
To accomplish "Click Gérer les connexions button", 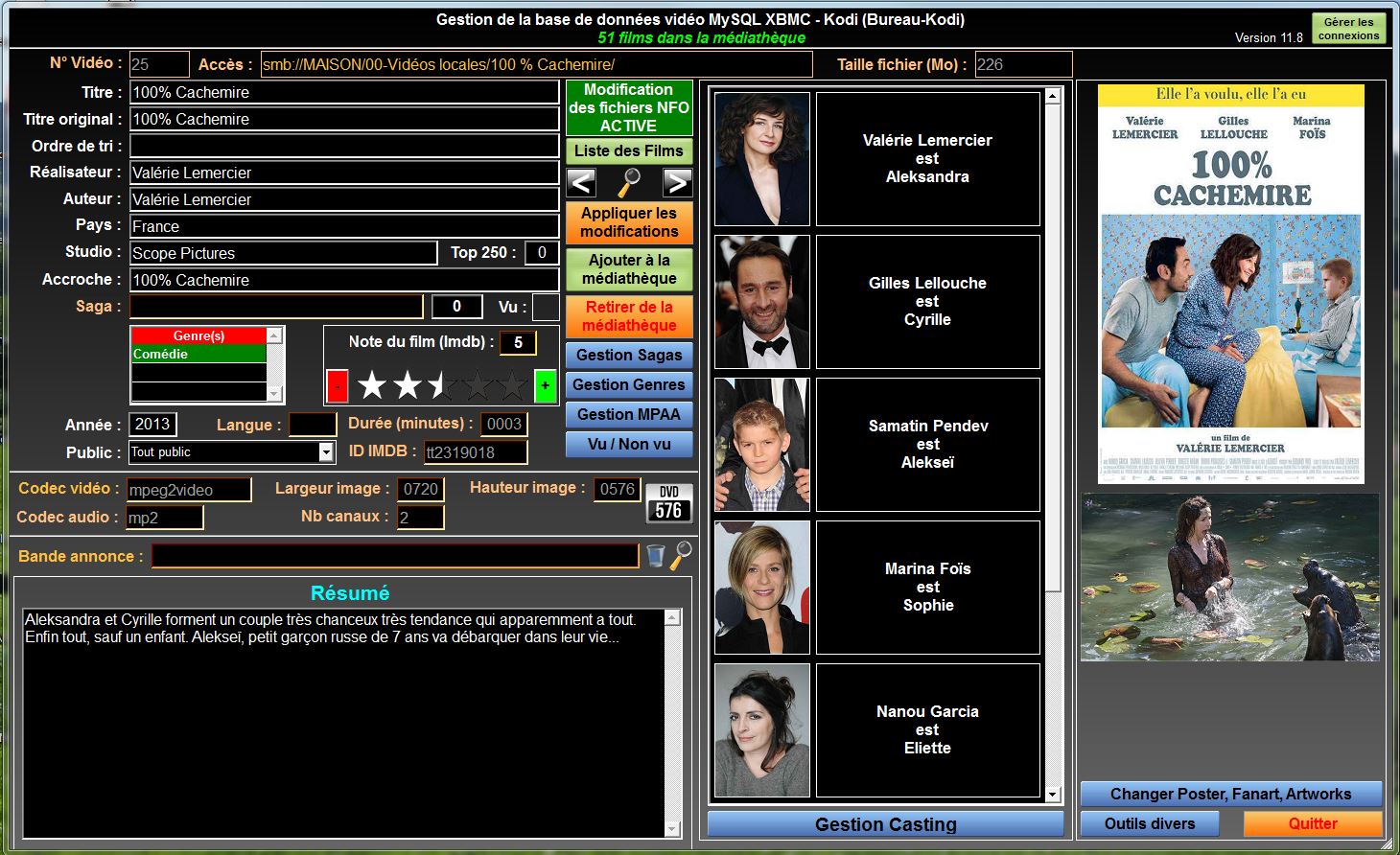I will 1348,29.
